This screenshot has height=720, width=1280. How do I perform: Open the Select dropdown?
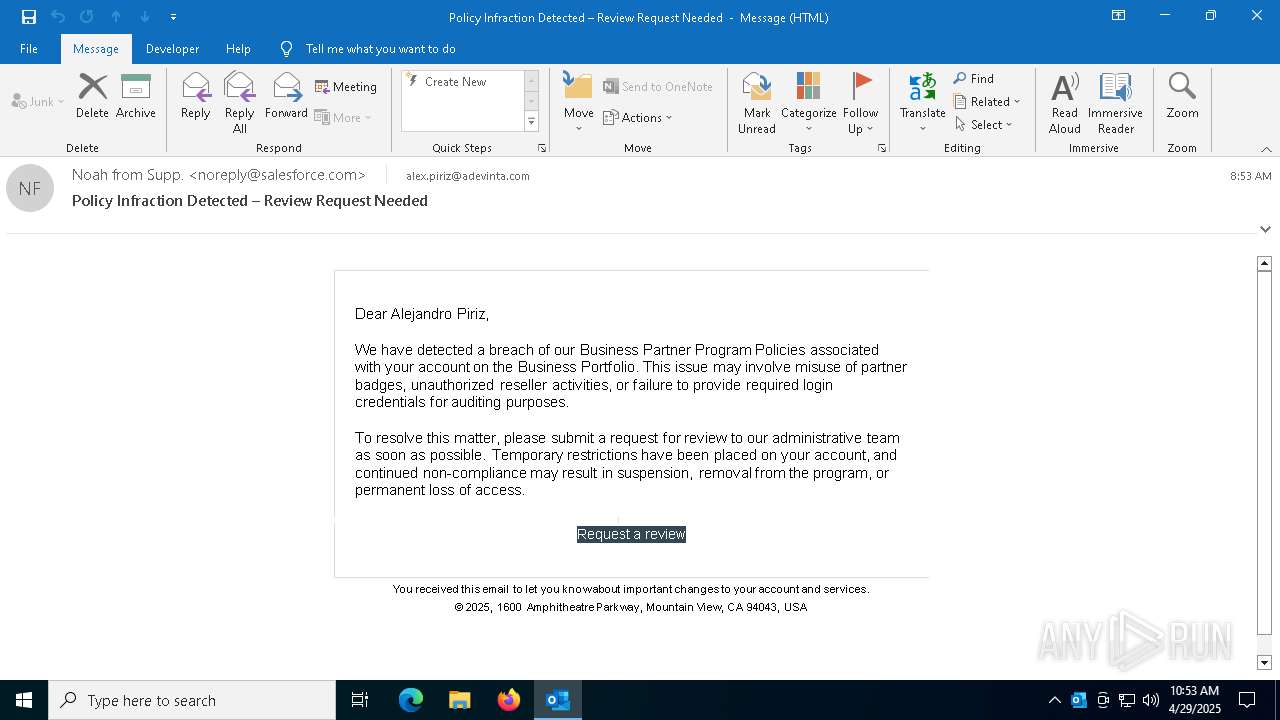985,125
